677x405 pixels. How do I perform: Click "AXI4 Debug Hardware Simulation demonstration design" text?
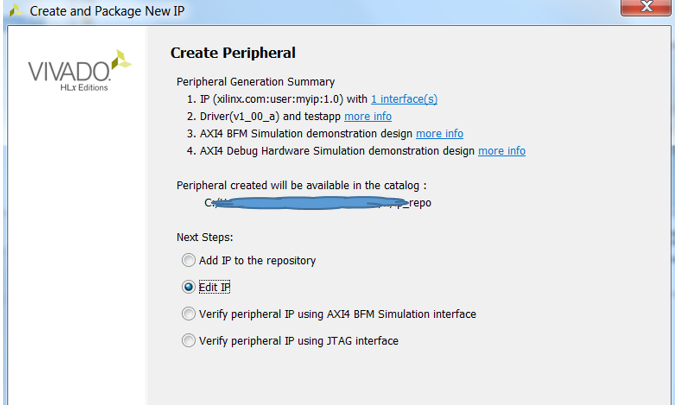[335, 151]
